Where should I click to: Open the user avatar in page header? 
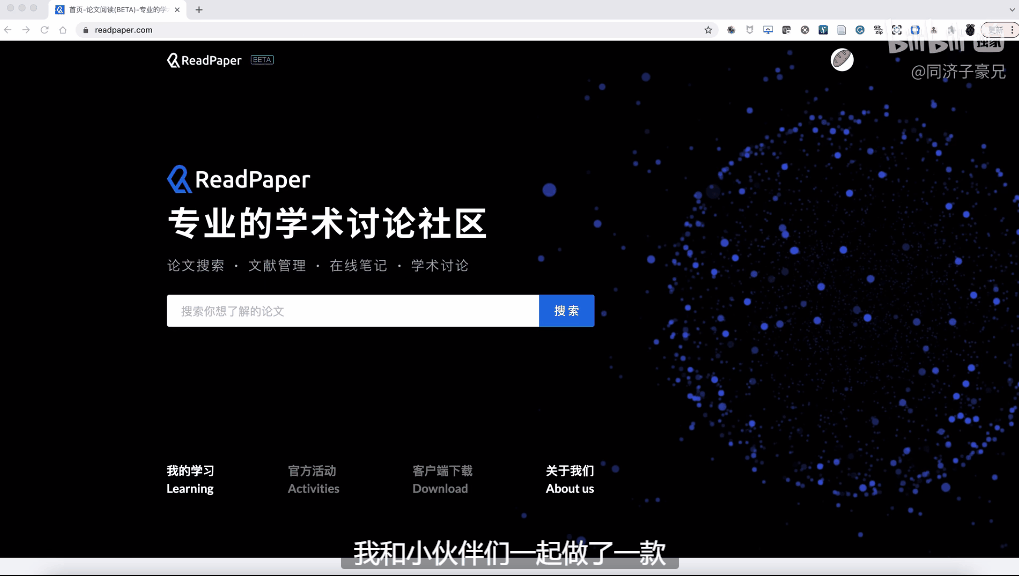click(x=842, y=60)
